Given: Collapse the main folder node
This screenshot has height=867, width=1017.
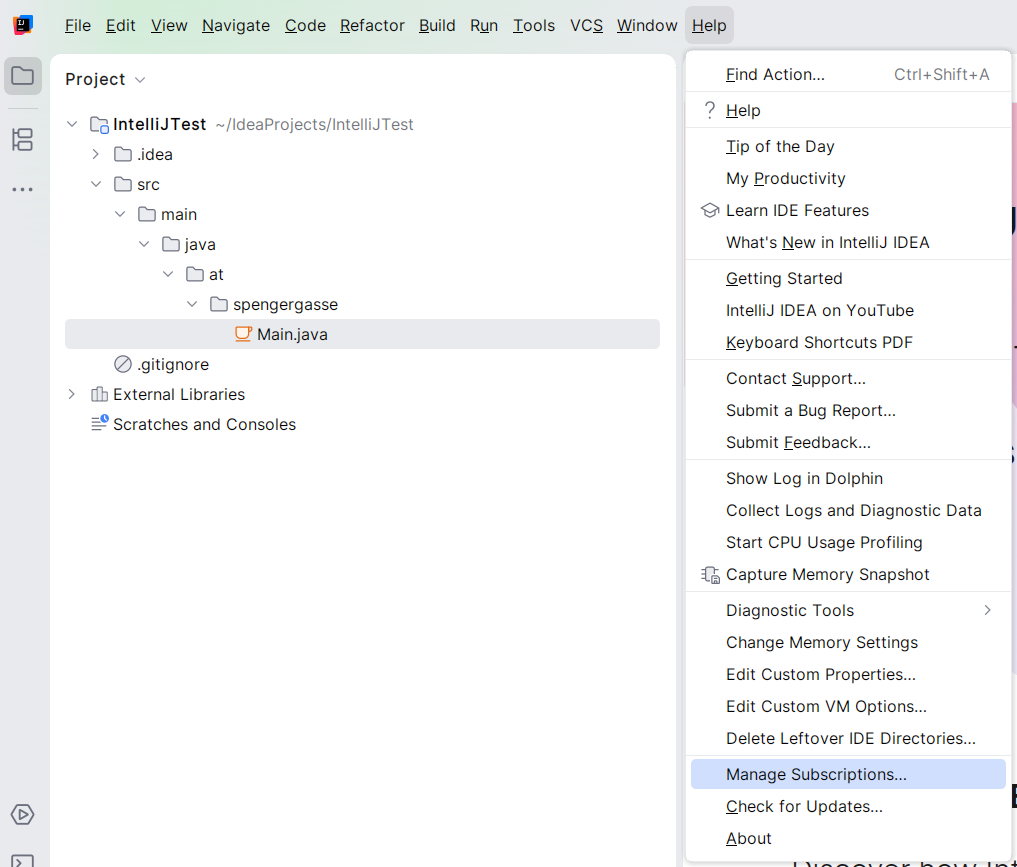Looking at the screenshot, I should 120,214.
